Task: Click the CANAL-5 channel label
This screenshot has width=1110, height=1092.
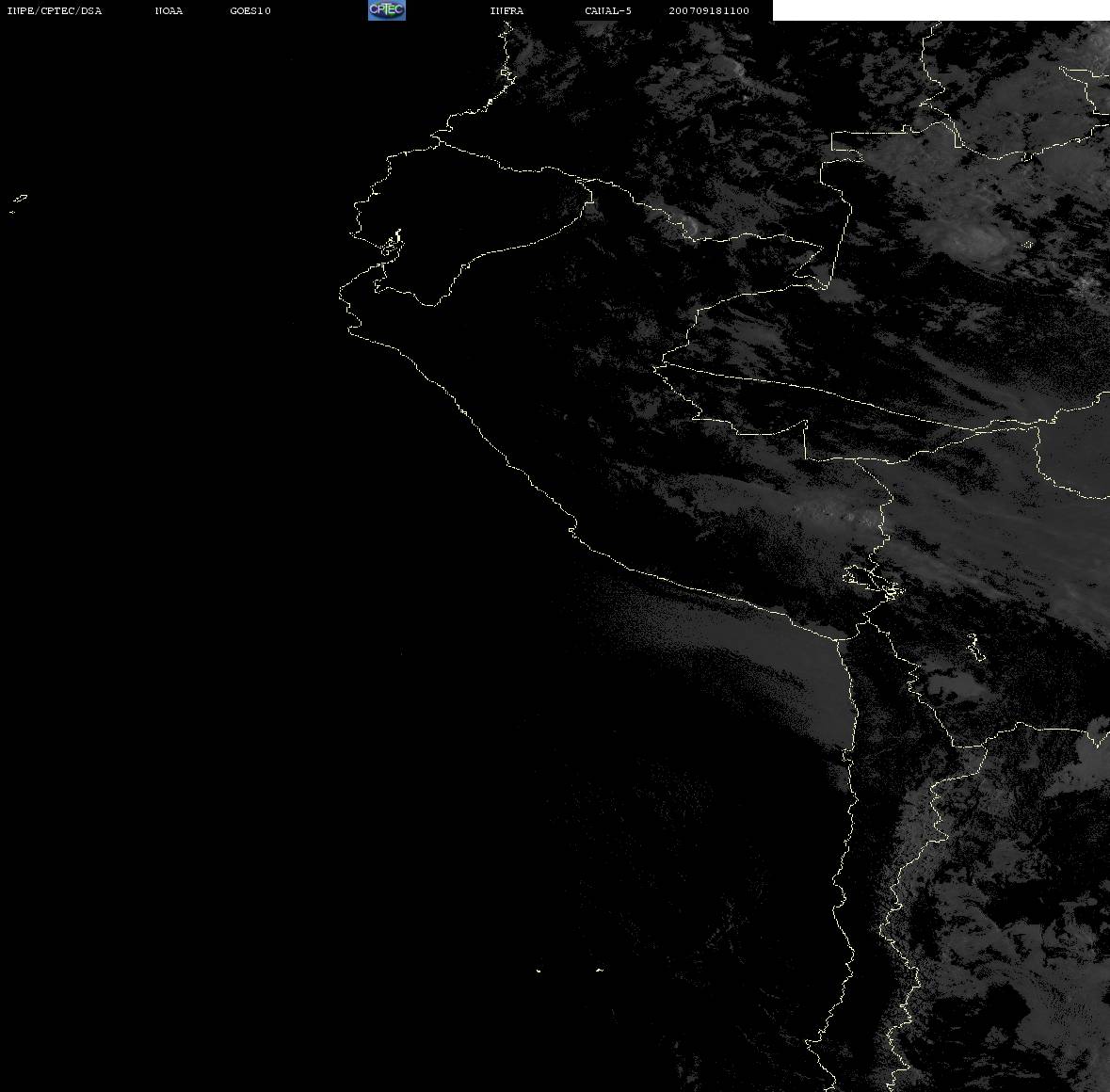Action: tap(608, 10)
